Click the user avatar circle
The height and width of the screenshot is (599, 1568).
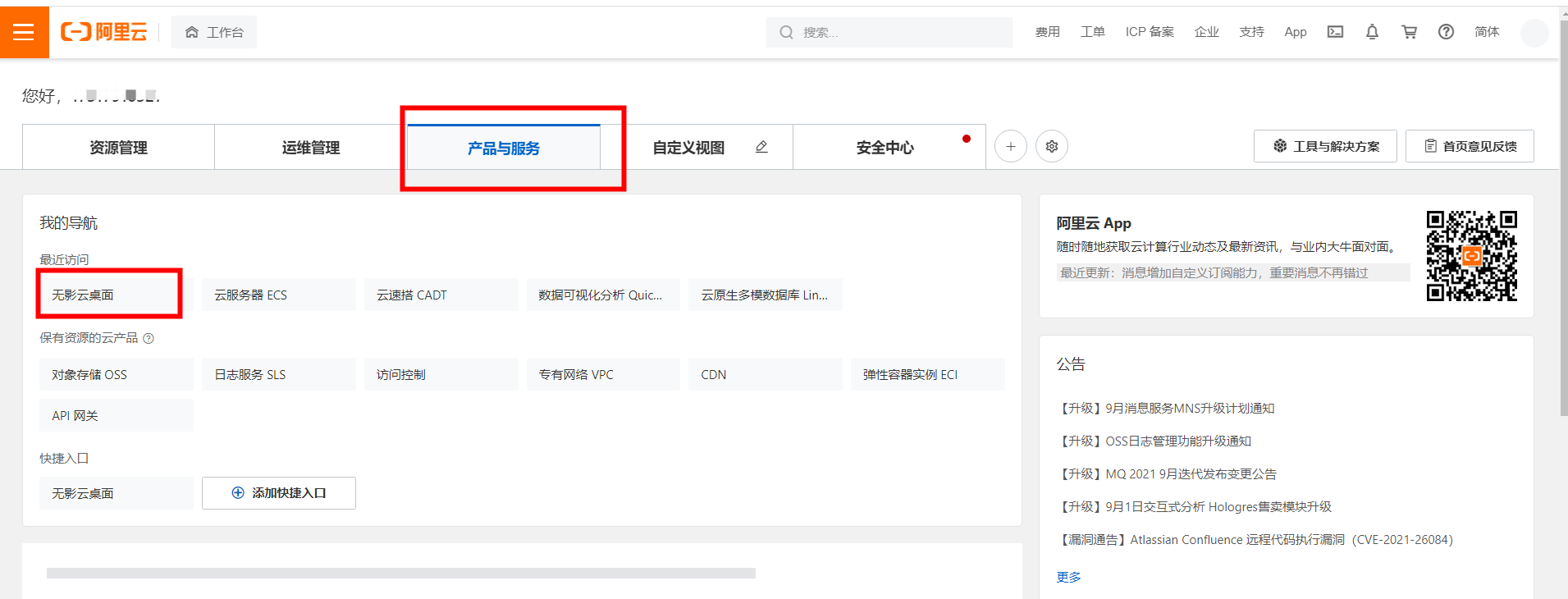[x=1534, y=33]
